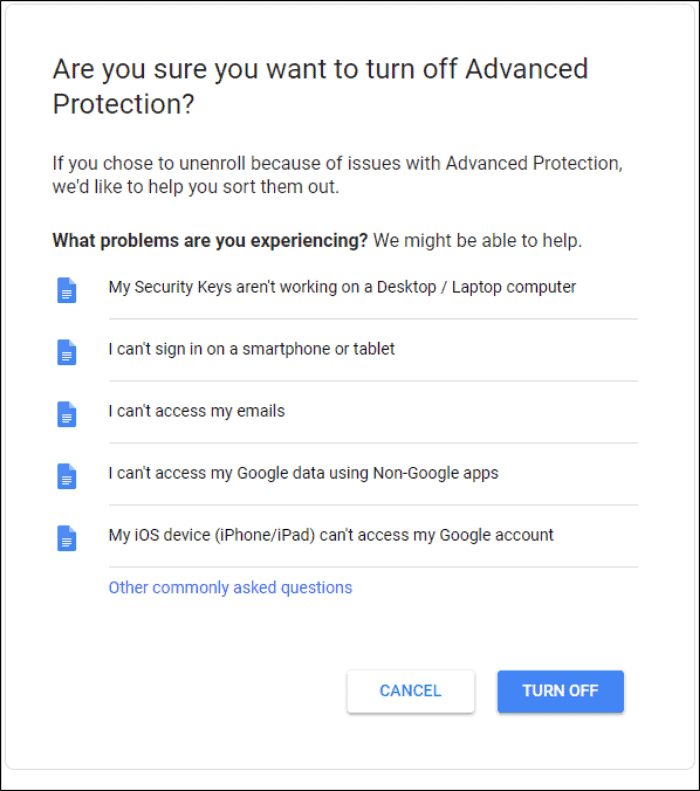The width and height of the screenshot is (700, 791).
Task: Click the document icon beside Security Keys issue
Action: point(67,290)
